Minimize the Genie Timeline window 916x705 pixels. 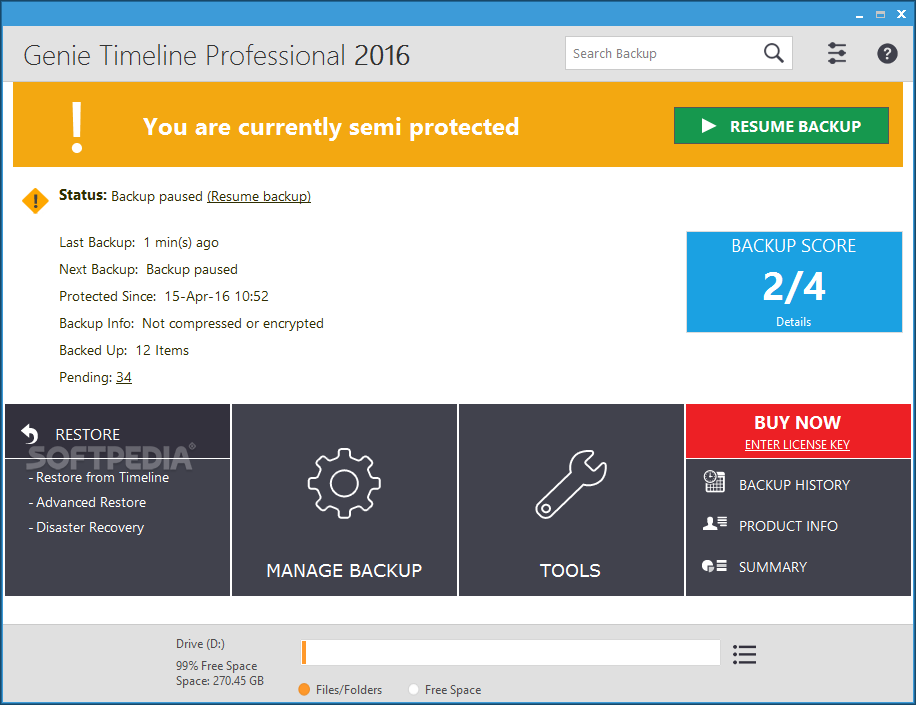click(859, 15)
